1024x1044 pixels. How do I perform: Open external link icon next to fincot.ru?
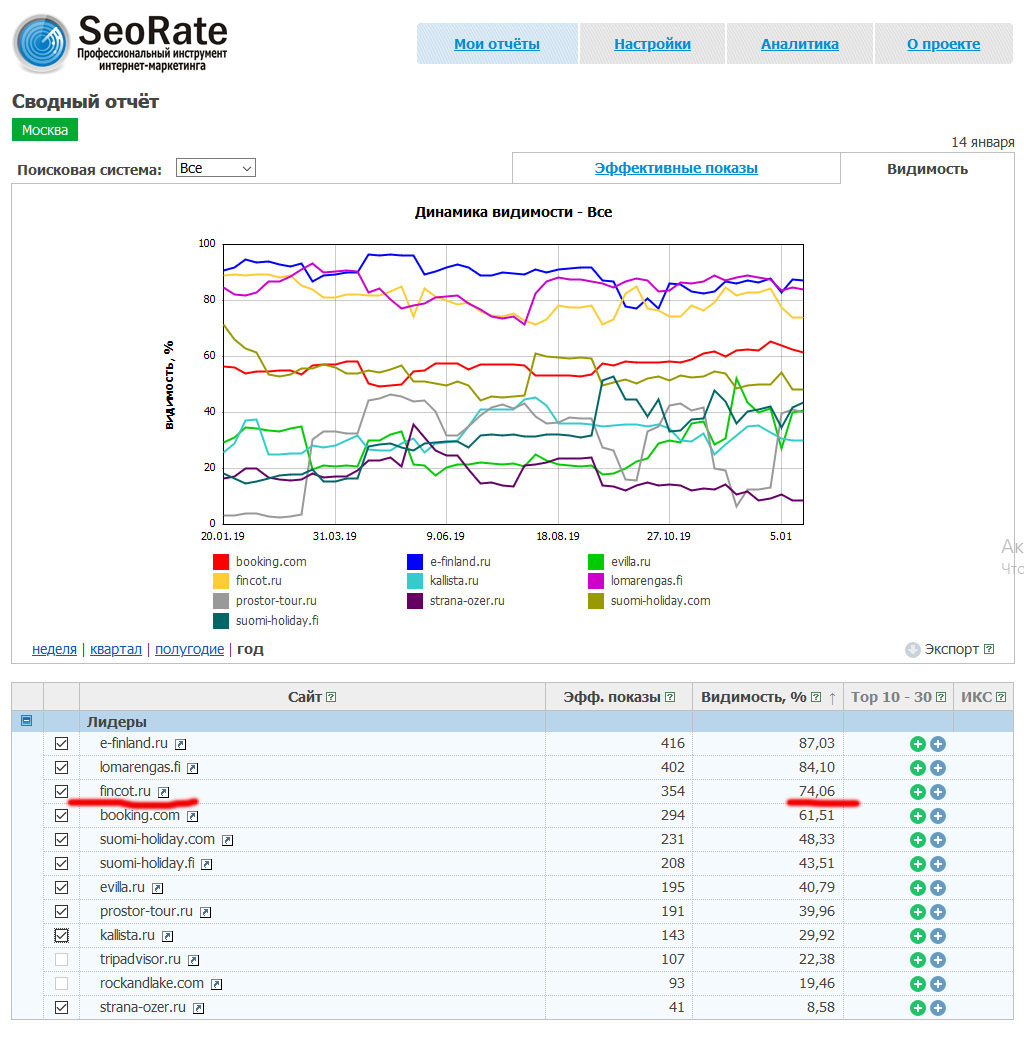tap(164, 792)
